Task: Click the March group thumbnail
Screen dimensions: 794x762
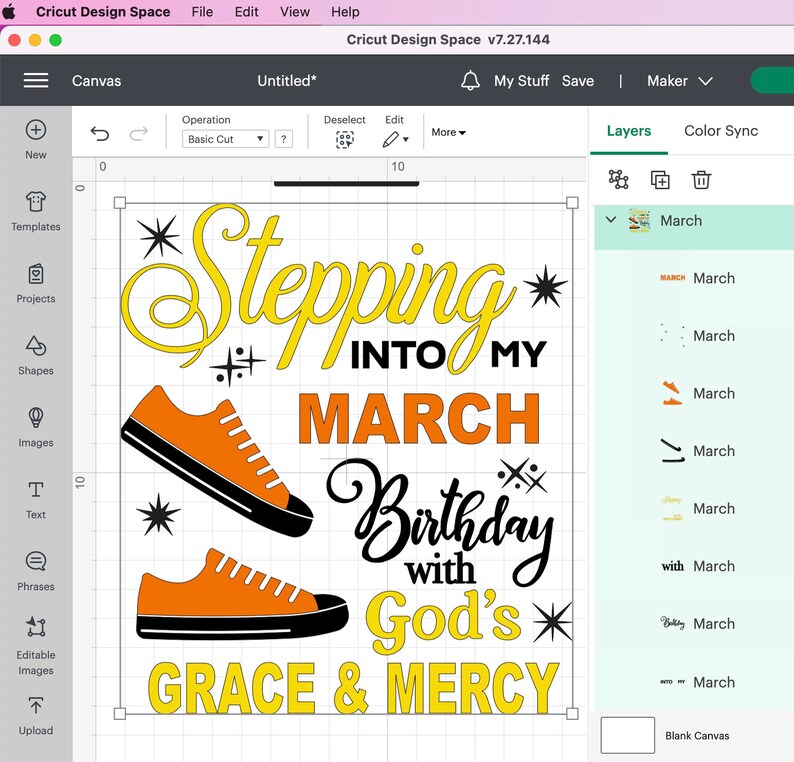Action: (x=639, y=220)
